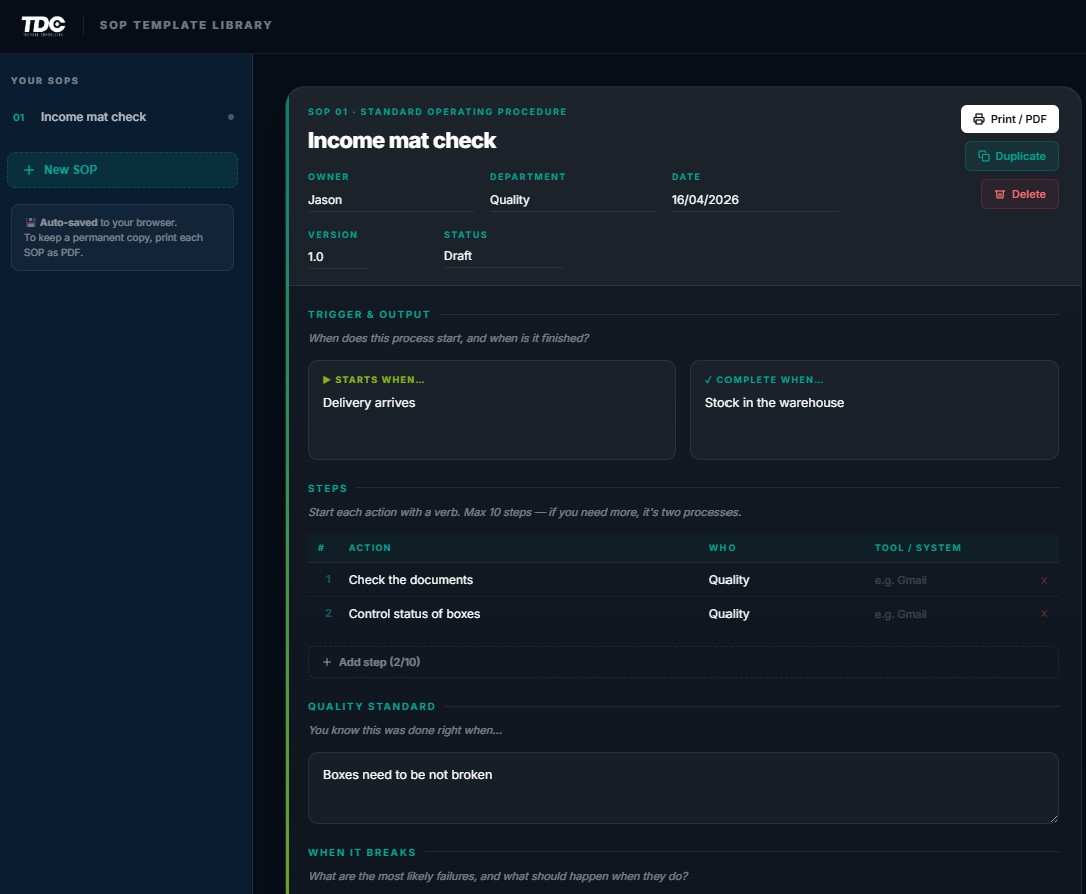Click the duplicate-pages icon on the Duplicate button

click(983, 156)
